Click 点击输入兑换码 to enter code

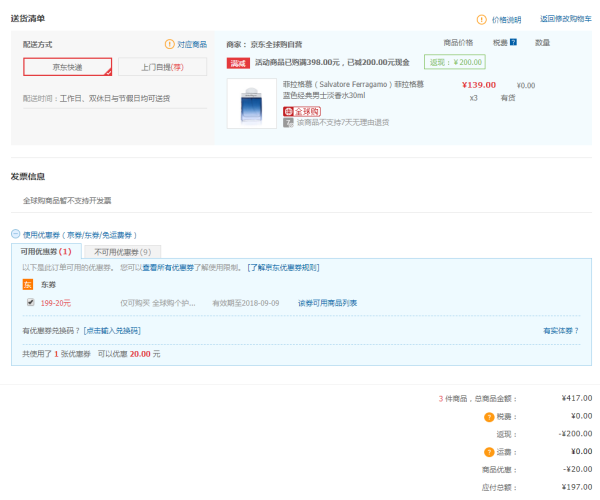112,331
